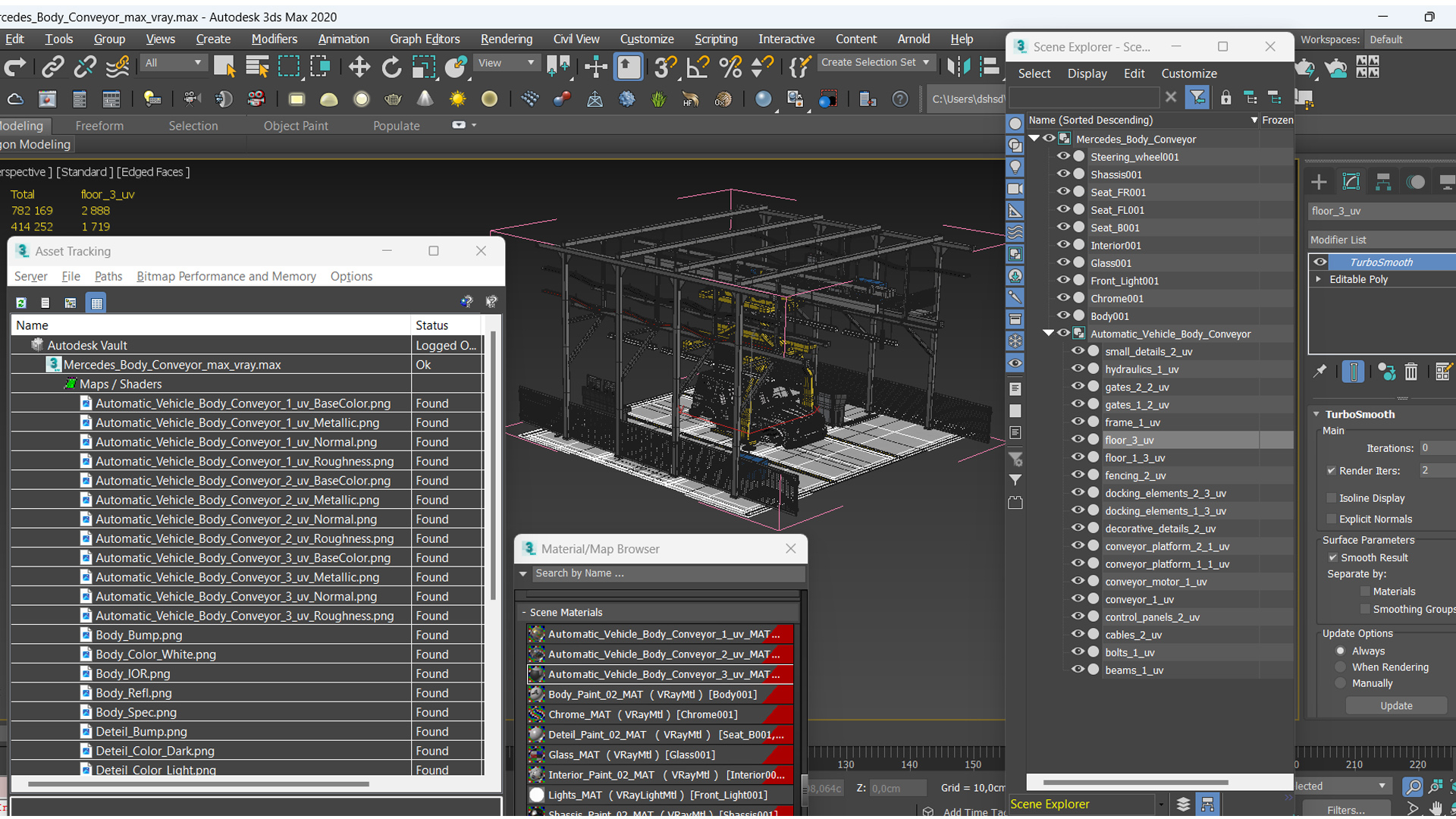Click the Select by Name icon

(x=257, y=67)
